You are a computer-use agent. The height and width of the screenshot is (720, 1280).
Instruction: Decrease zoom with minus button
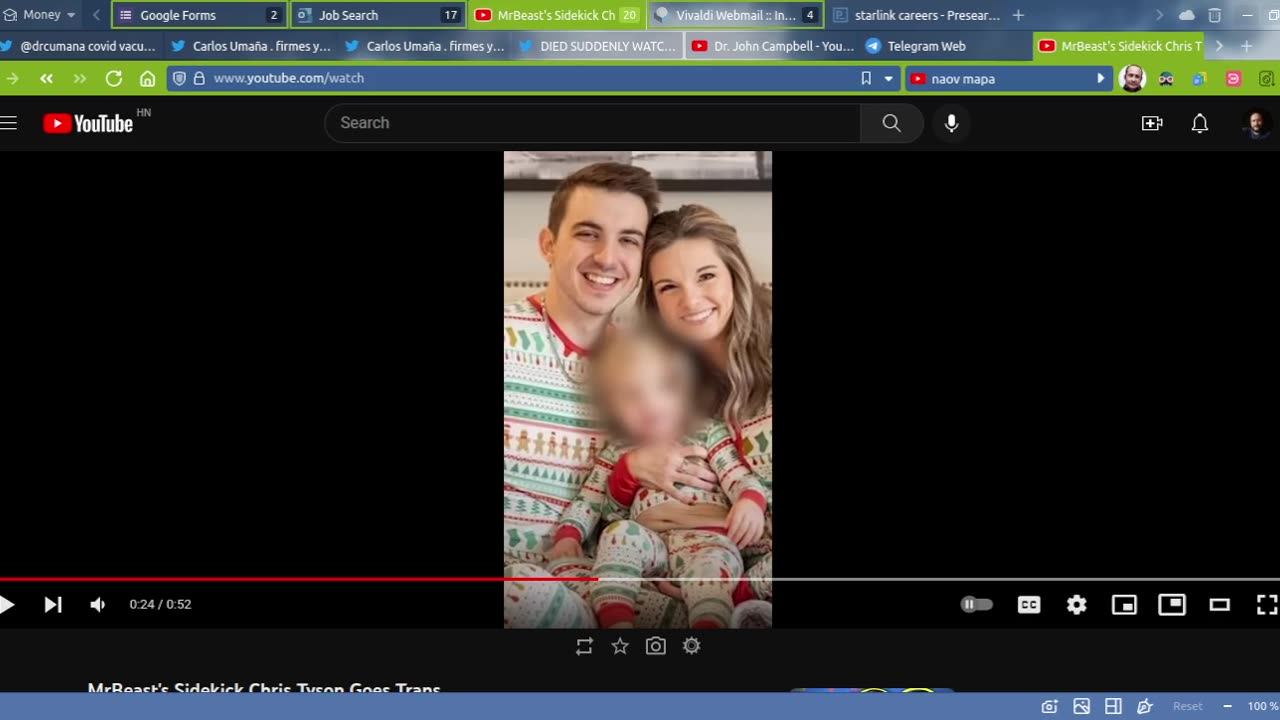click(x=1227, y=706)
